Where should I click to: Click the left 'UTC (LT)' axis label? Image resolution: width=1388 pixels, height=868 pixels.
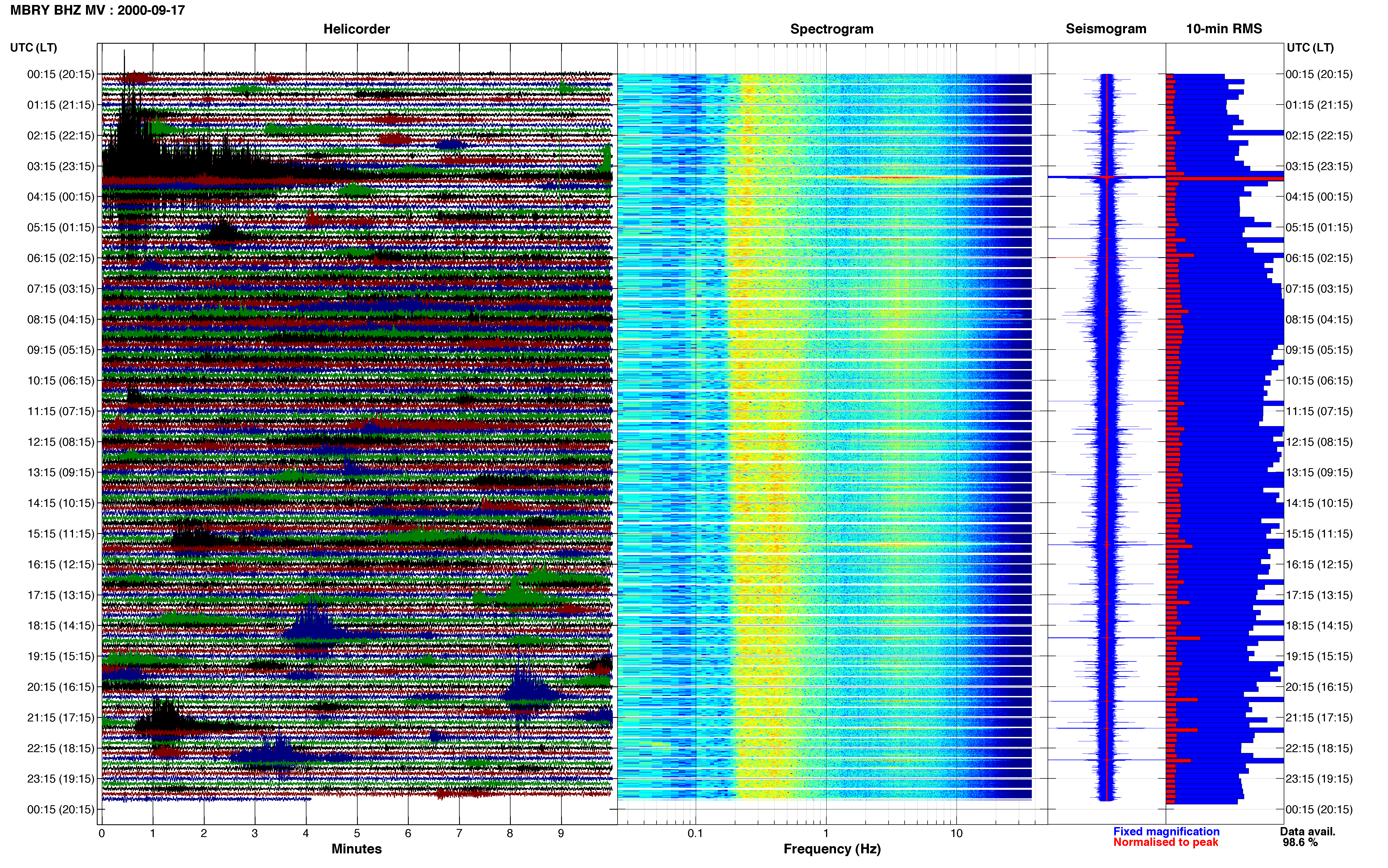[34, 48]
